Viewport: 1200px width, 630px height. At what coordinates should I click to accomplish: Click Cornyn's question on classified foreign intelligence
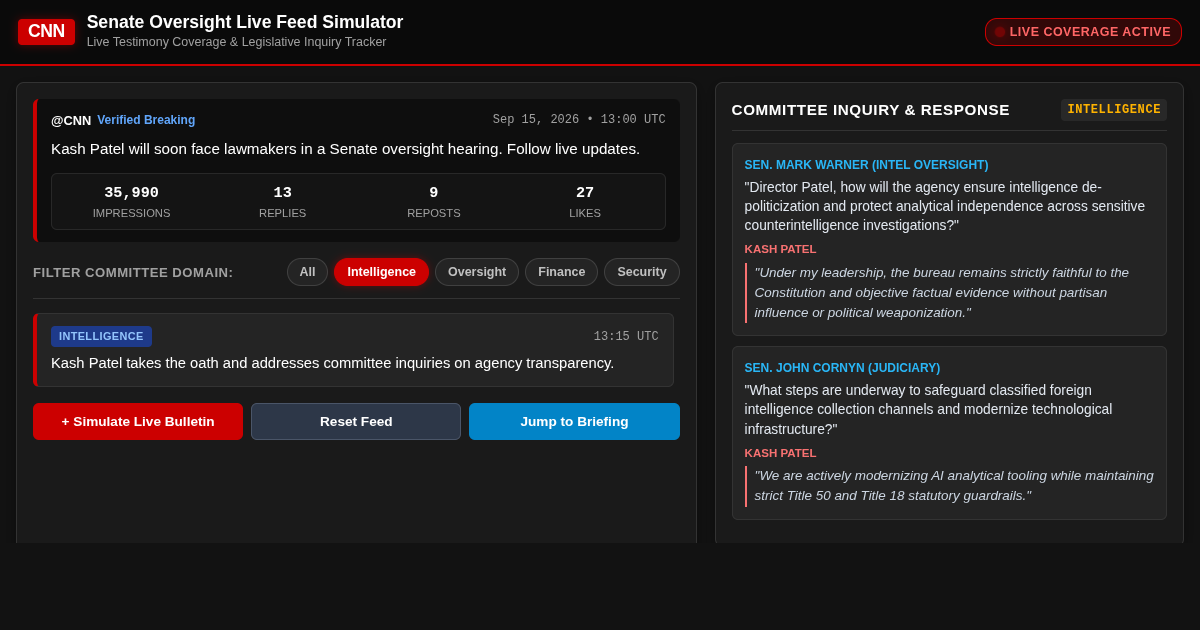[x=929, y=409]
